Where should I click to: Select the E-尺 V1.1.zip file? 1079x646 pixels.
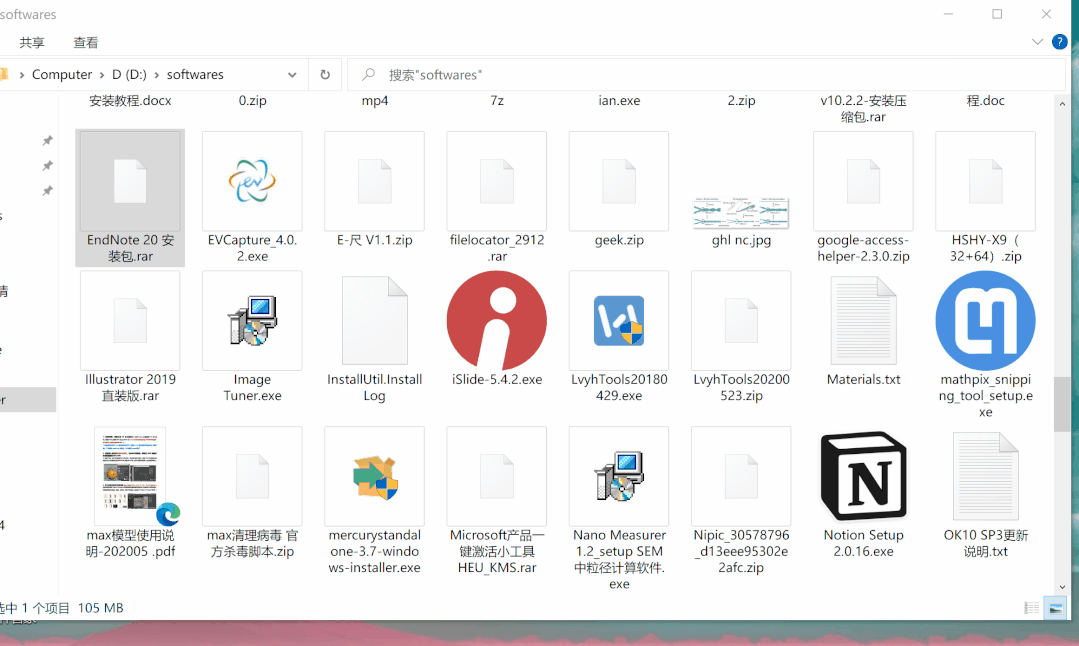pyautogui.click(x=374, y=181)
